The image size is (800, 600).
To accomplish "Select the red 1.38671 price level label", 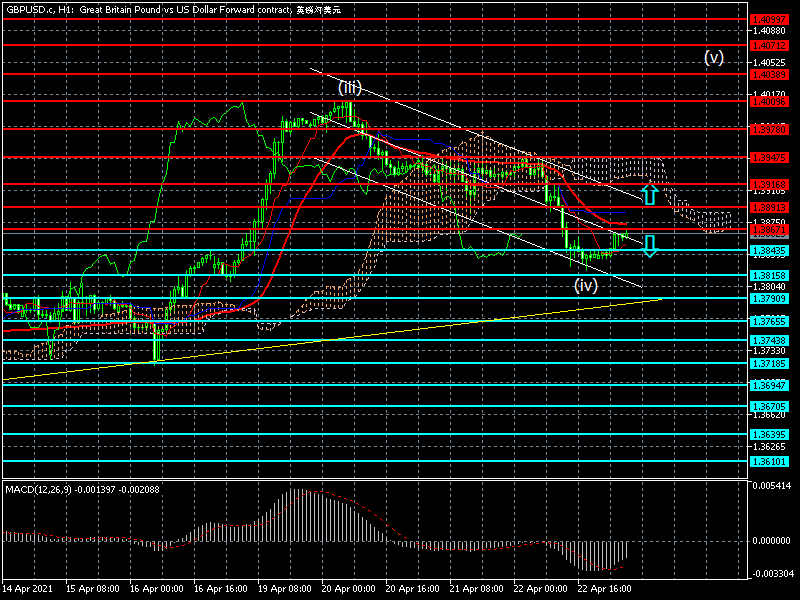I will 769,230.
